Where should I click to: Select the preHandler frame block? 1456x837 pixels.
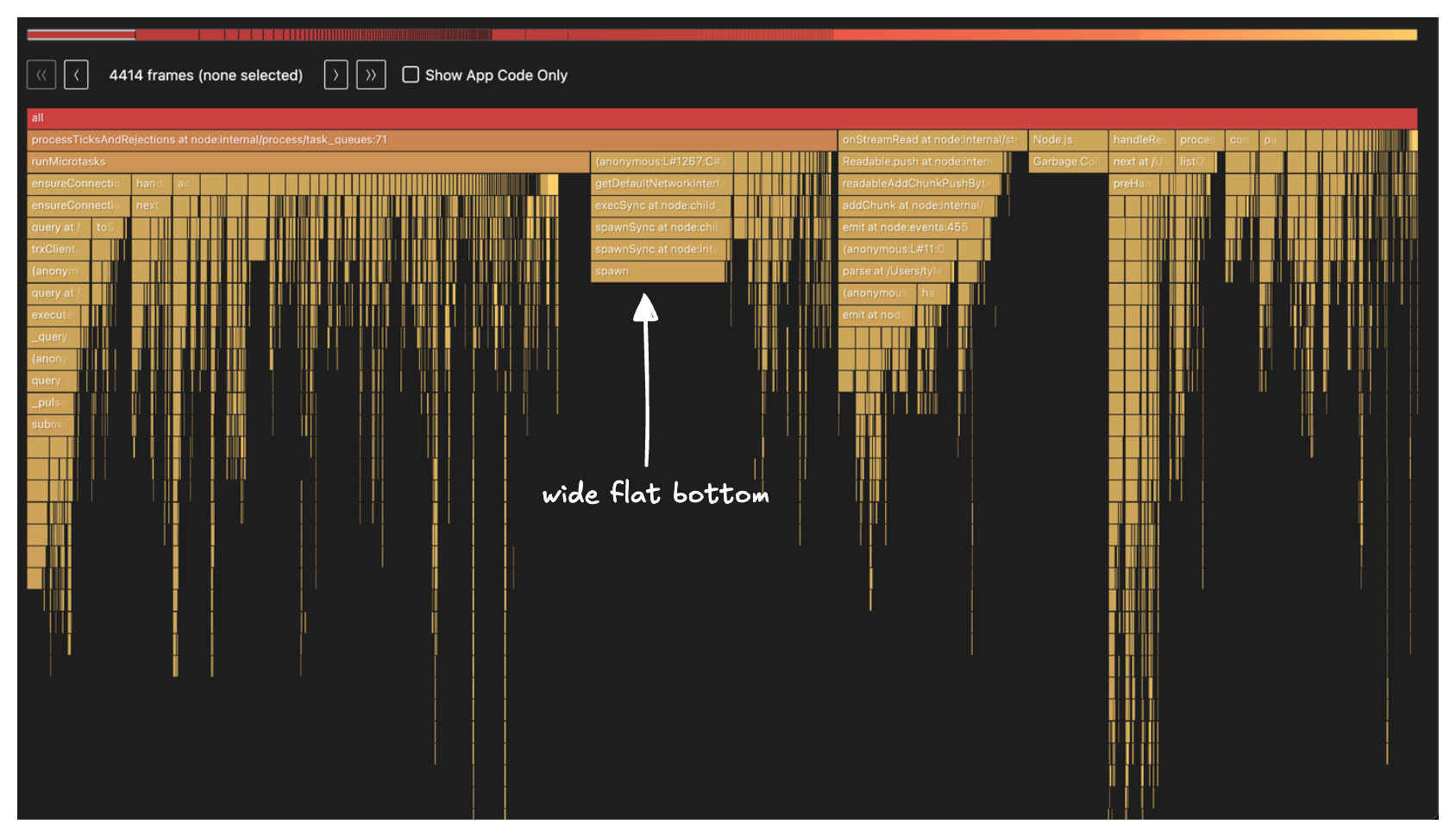pos(1133,184)
